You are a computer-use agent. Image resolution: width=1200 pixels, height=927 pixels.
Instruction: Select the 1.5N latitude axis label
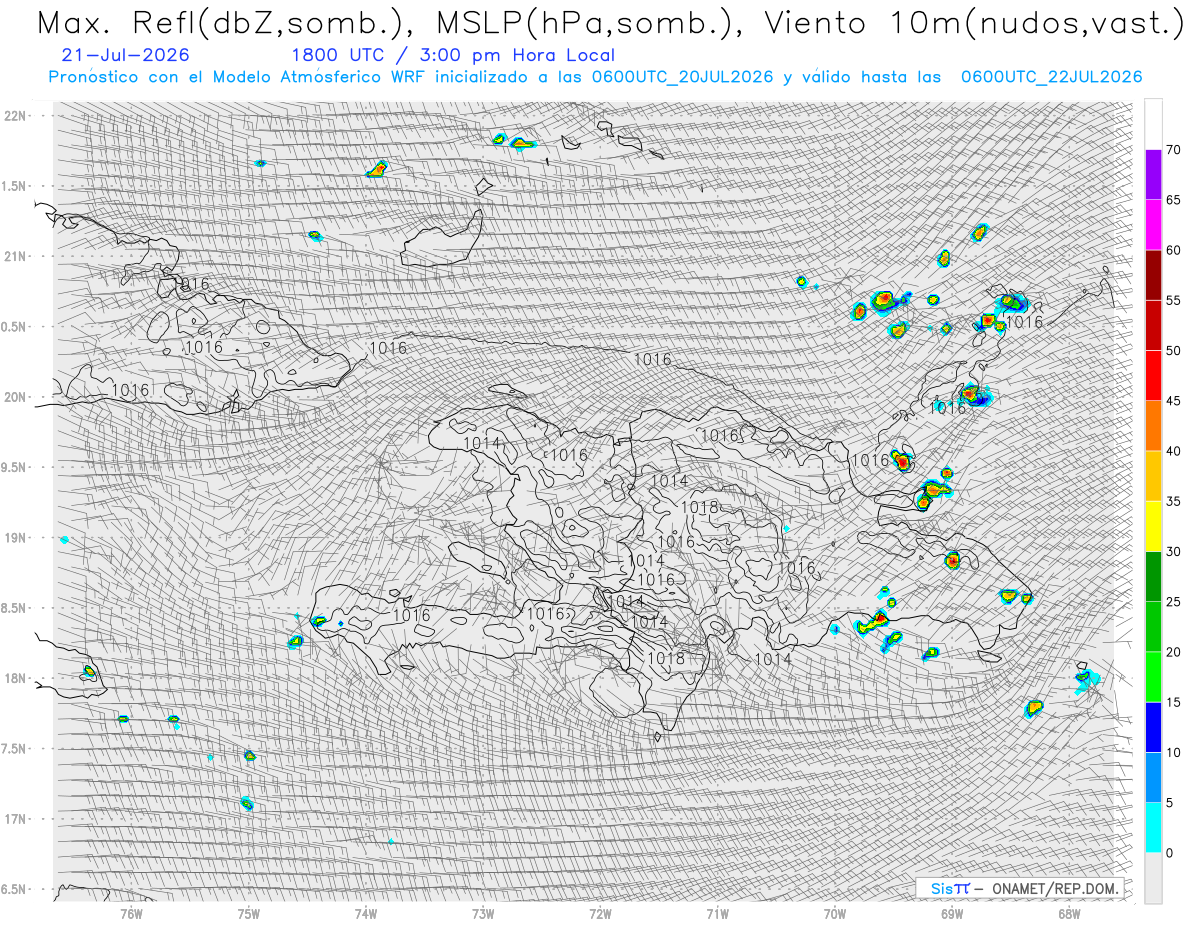pos(14,186)
